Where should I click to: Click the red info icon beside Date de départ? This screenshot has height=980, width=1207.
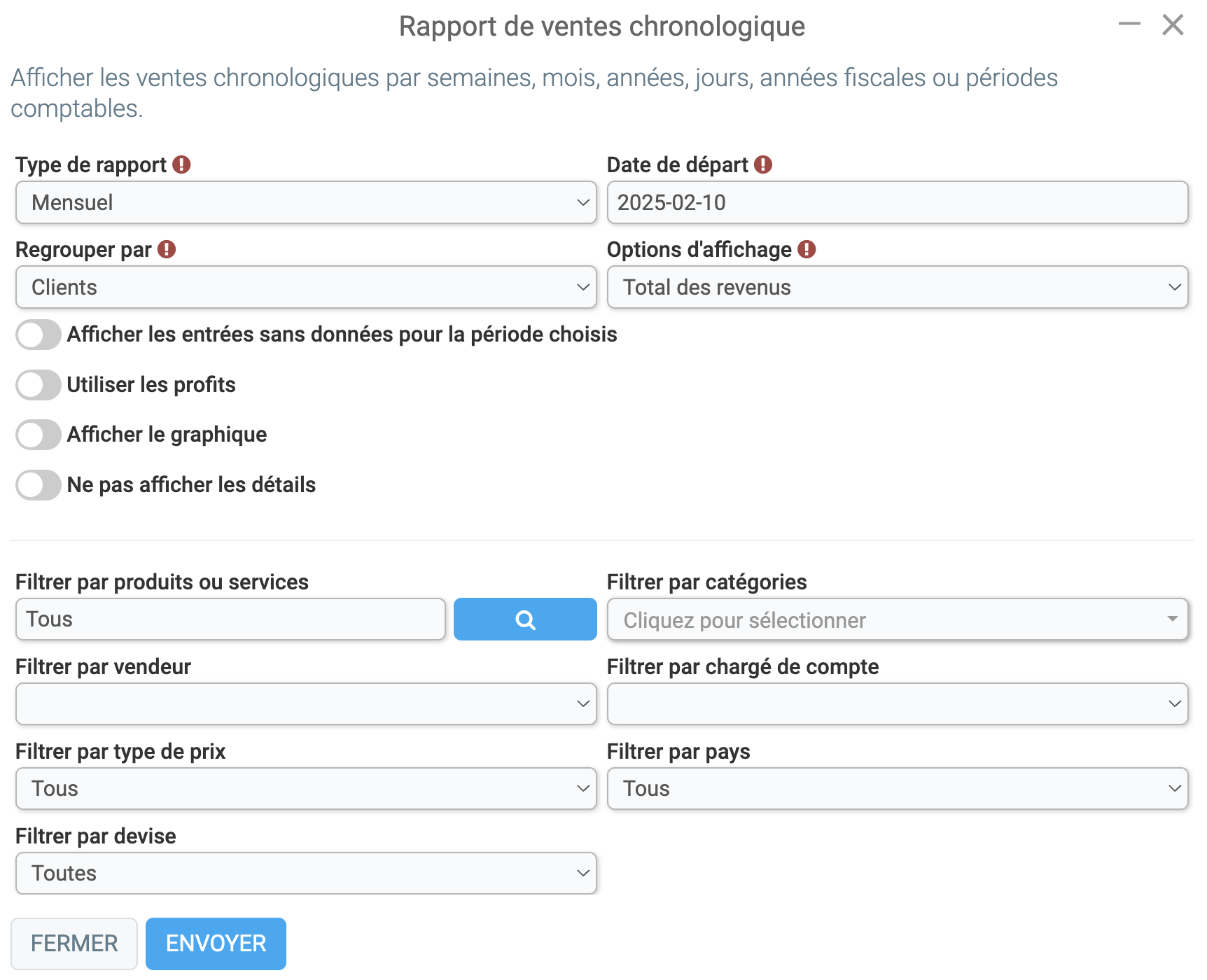click(763, 164)
